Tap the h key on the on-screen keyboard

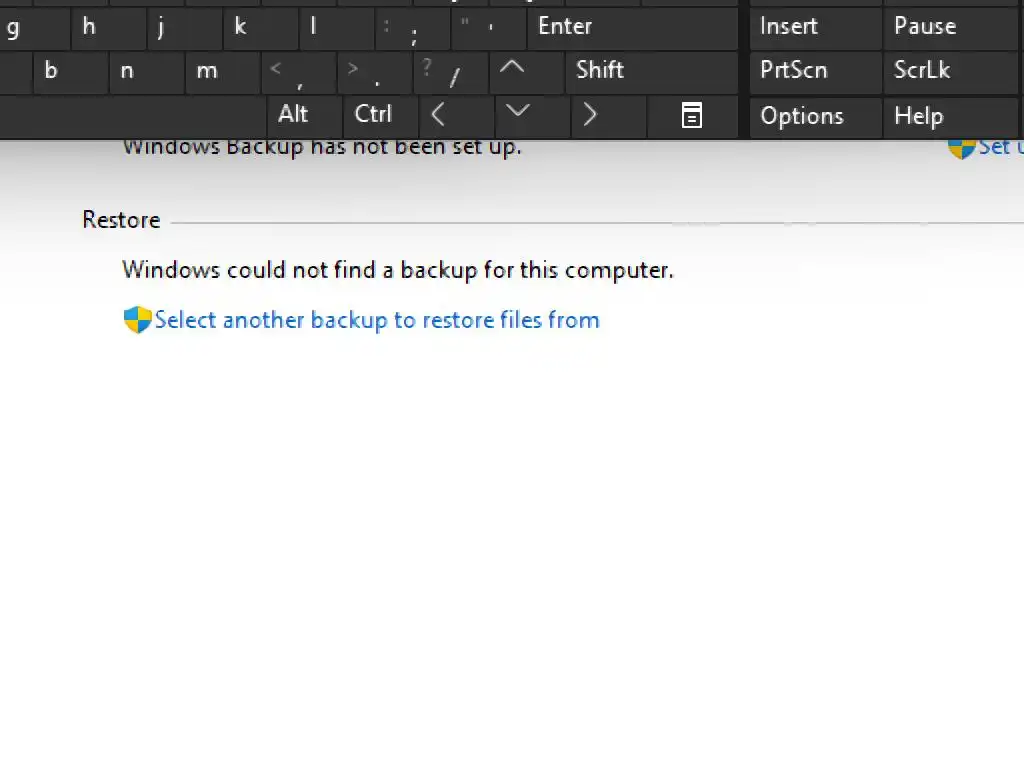tap(108, 28)
